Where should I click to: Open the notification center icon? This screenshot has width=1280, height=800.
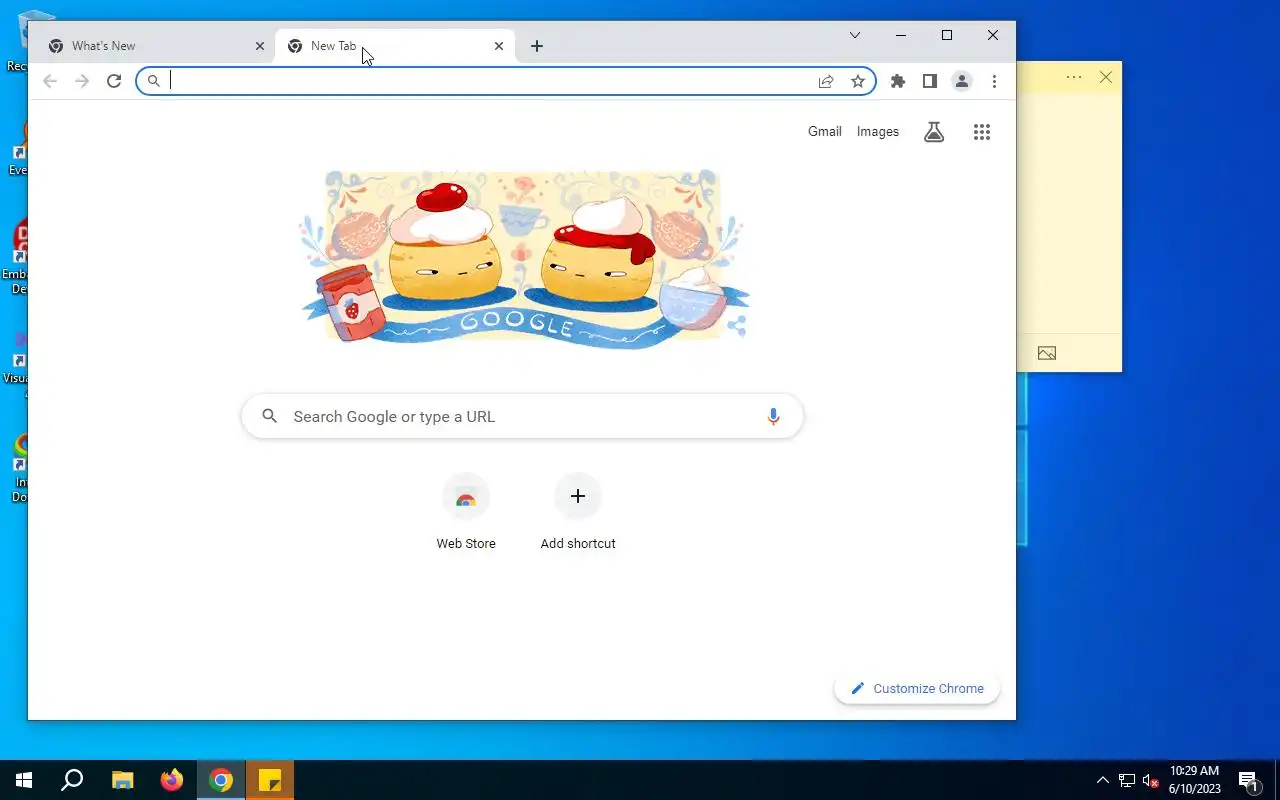tap(1248, 780)
